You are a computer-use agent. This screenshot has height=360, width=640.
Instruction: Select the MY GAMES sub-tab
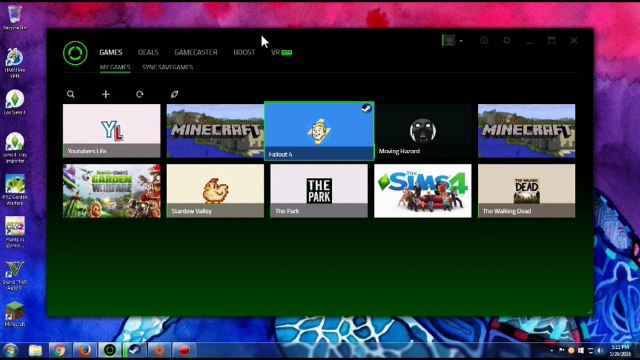[x=115, y=67]
